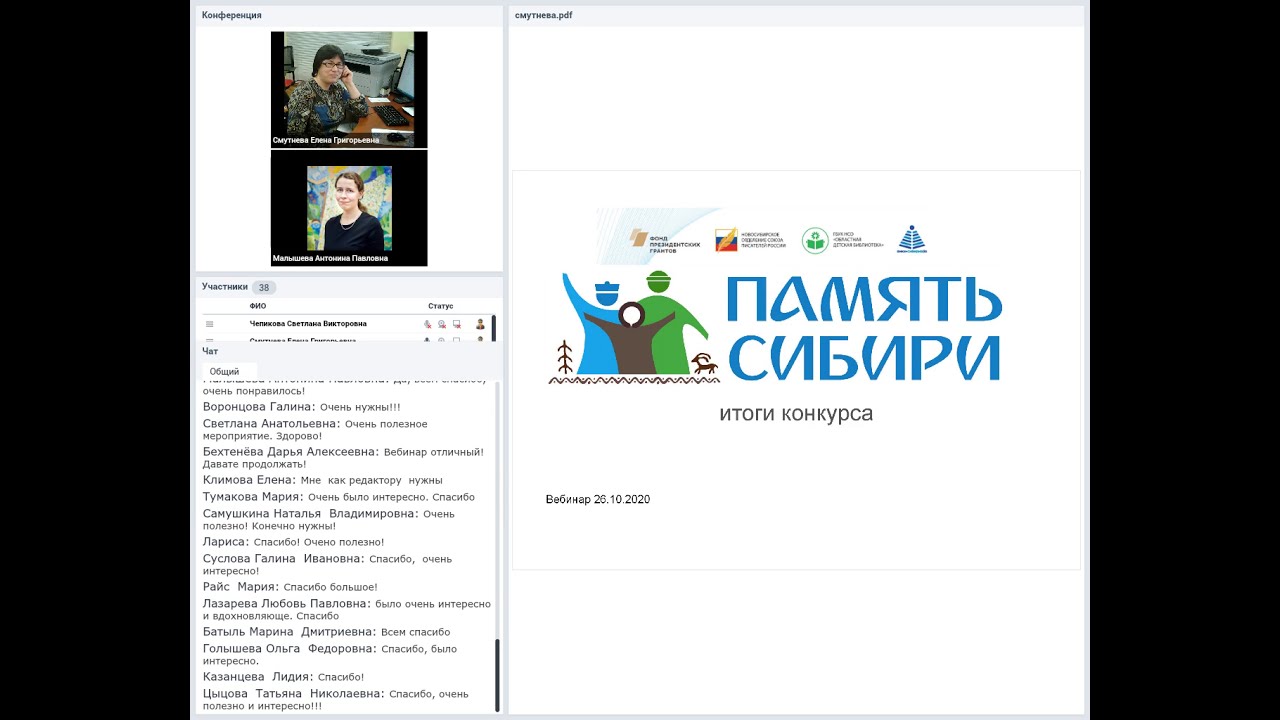Screen dimensions: 1280x720
Task: Click Чепикова's screen sharing status icon
Action: point(456,324)
